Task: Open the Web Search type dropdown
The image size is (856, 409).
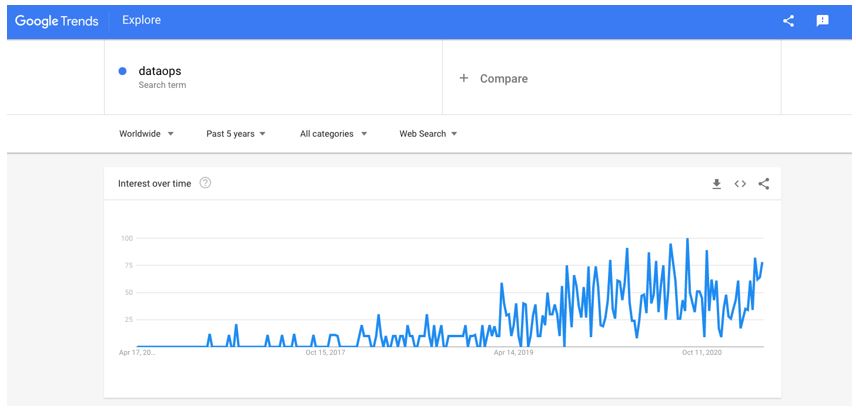Action: [428, 134]
